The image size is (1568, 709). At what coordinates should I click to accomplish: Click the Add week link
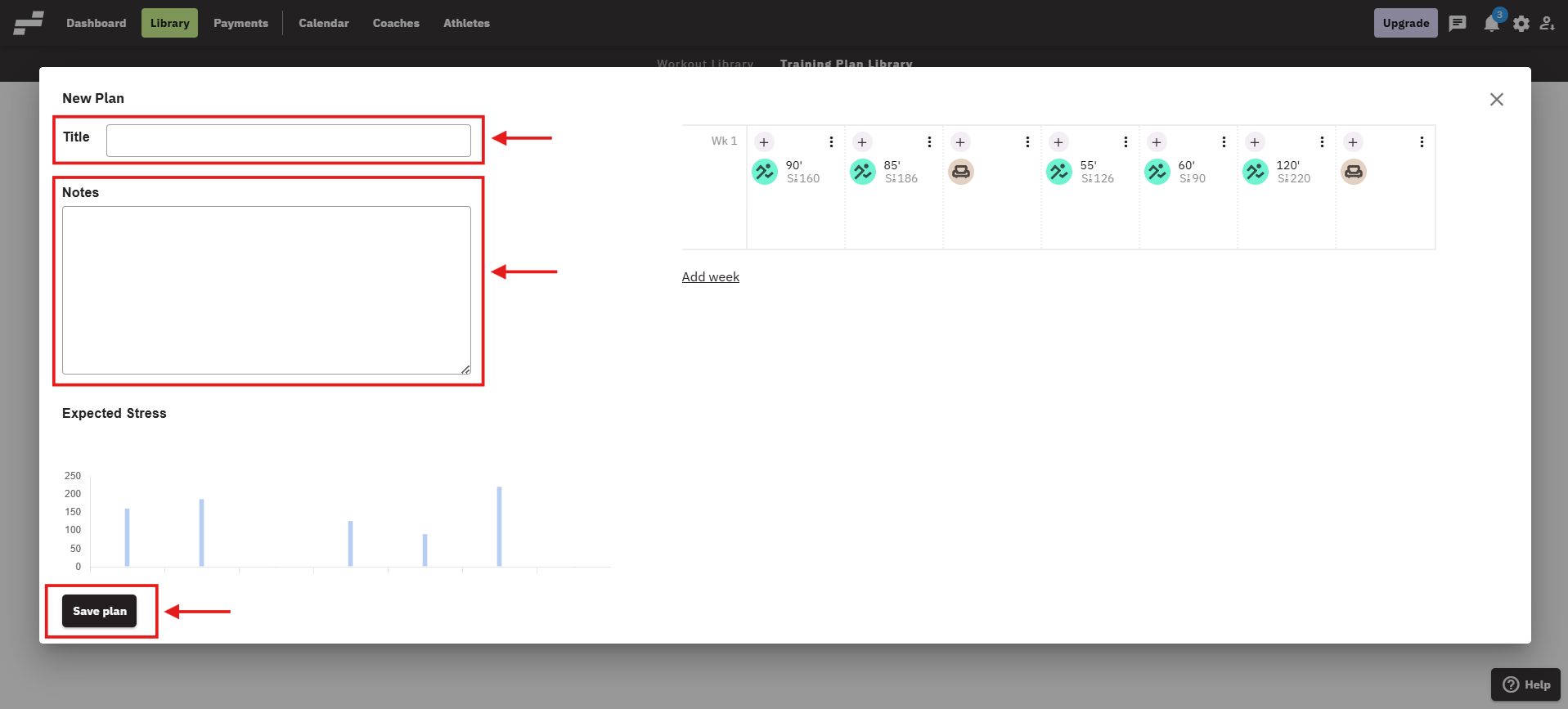(711, 276)
